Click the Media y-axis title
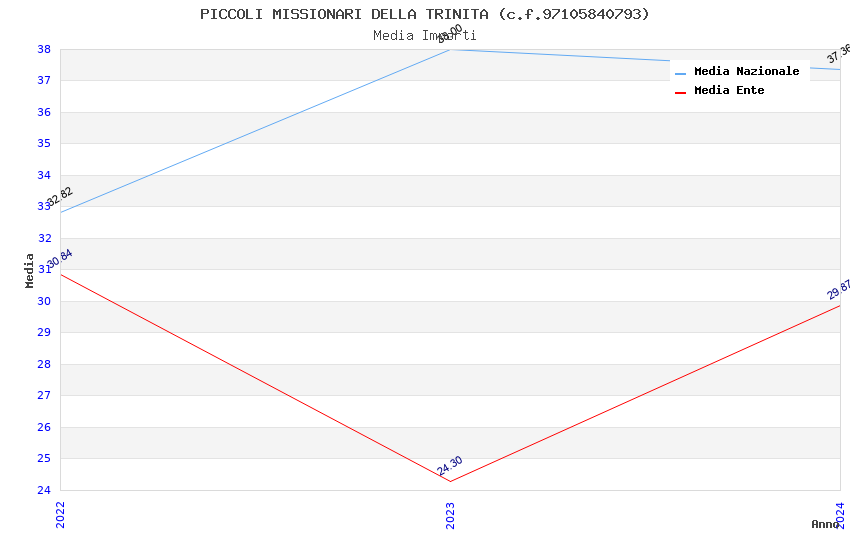The image size is (850, 550). (x=29, y=270)
